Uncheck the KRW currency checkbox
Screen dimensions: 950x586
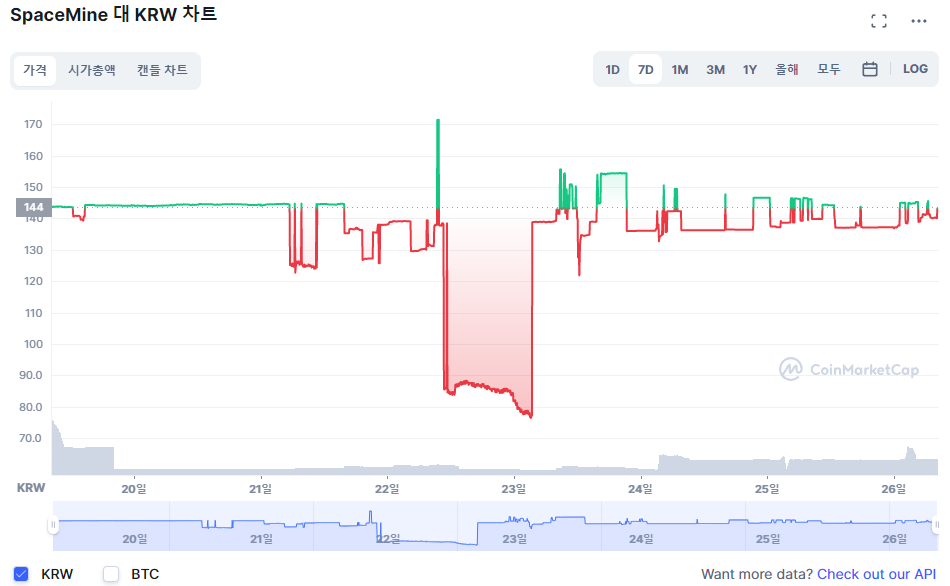pos(21,573)
